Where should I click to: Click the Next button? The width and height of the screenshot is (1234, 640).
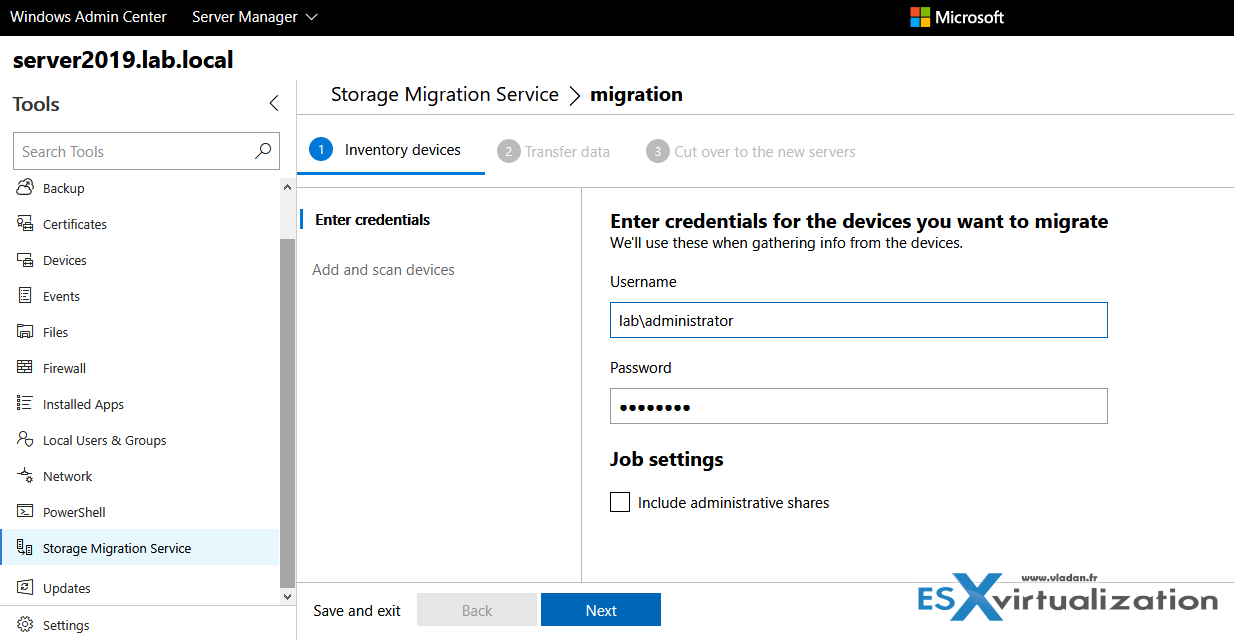click(x=601, y=610)
